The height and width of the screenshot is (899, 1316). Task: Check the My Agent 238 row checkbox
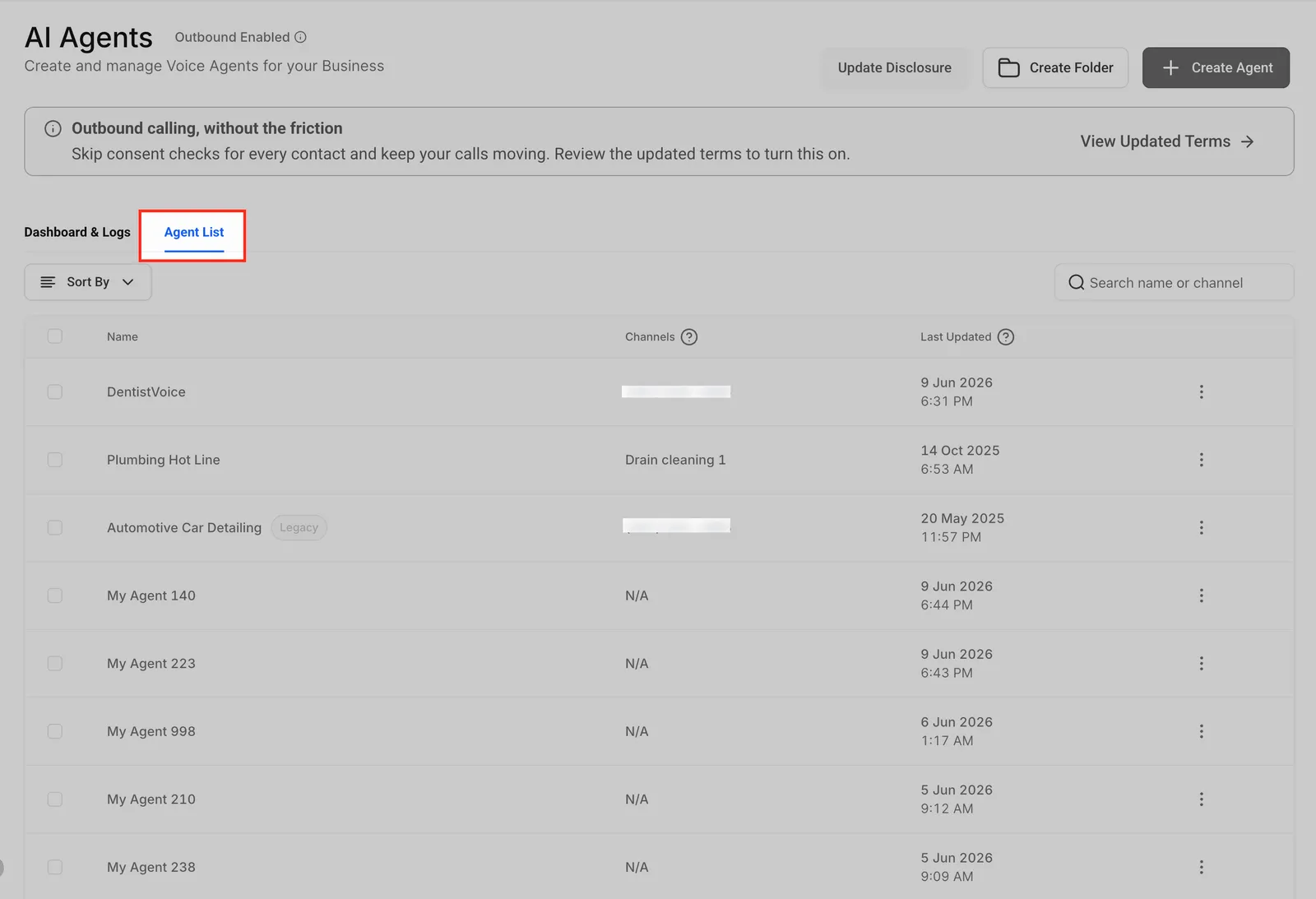coord(55,867)
